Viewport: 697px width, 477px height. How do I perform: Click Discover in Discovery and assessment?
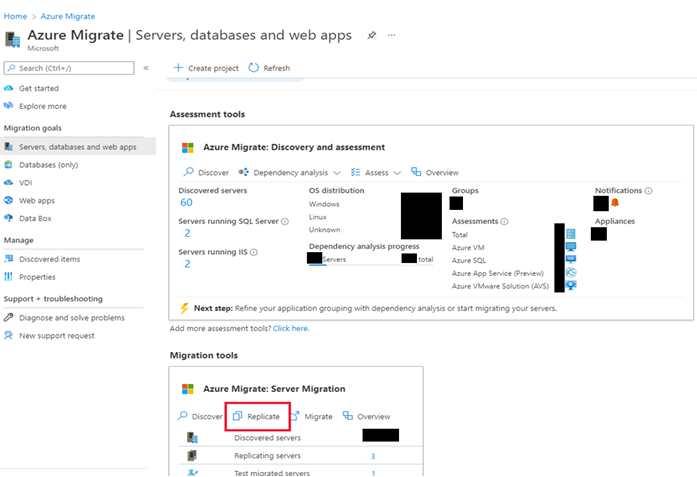point(206,172)
